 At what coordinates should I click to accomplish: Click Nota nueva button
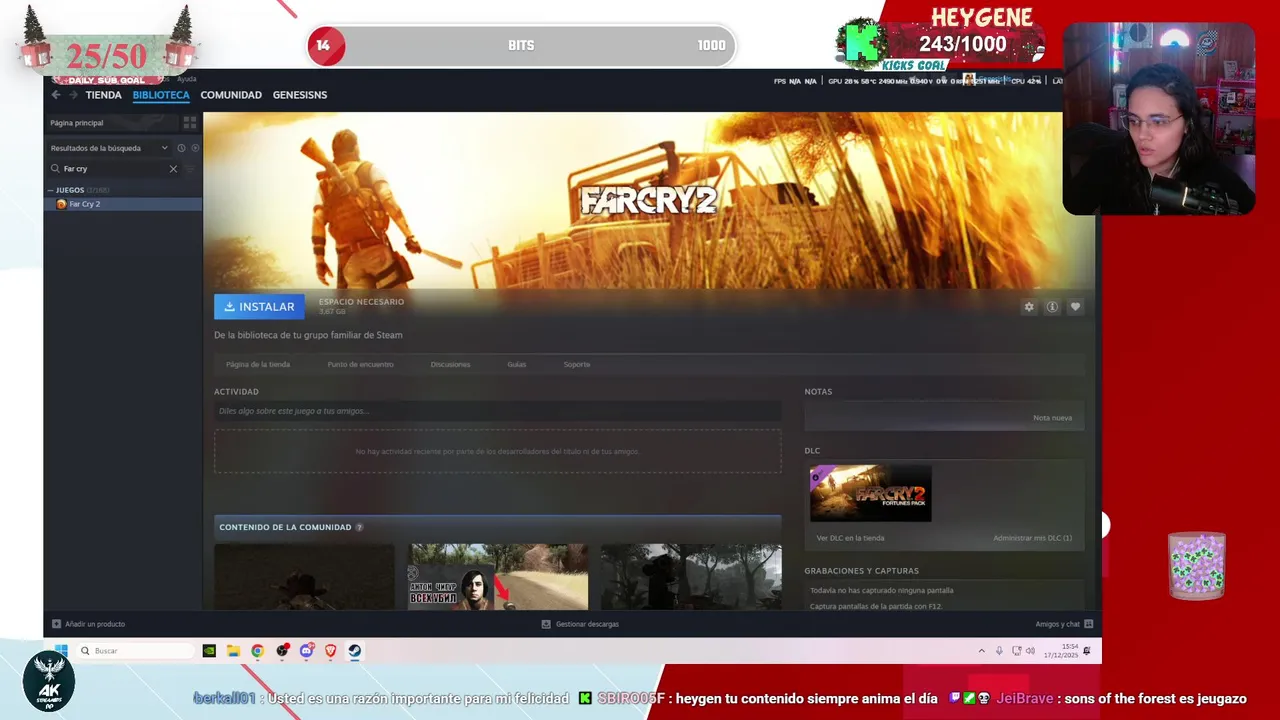[x=1052, y=418]
